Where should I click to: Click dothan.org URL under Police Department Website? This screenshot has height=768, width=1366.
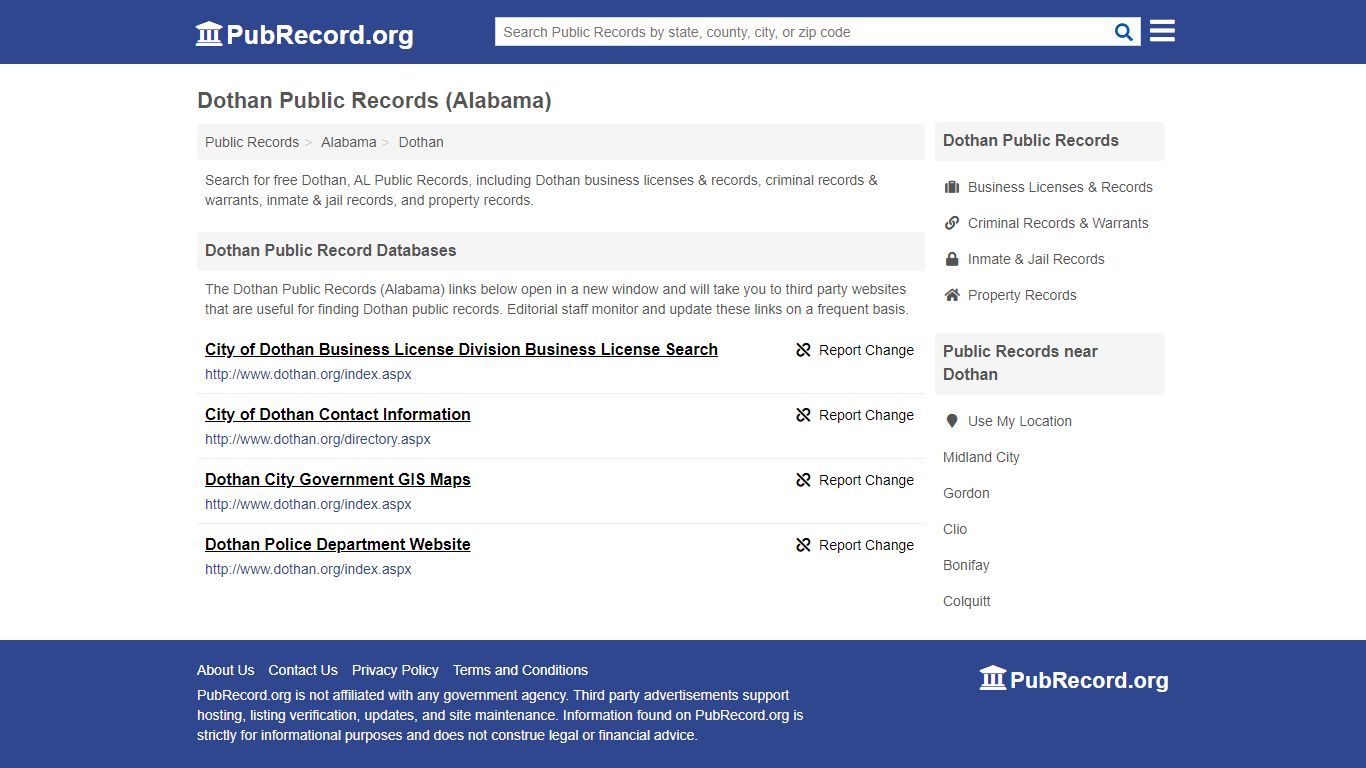click(308, 569)
